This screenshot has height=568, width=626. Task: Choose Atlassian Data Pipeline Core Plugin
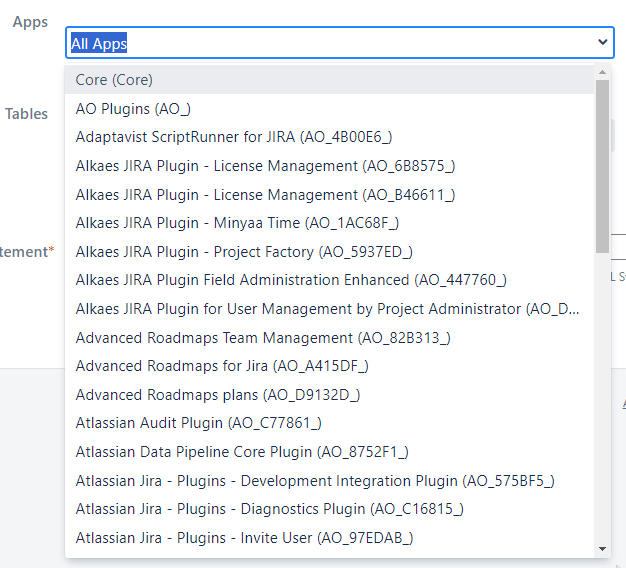[x=242, y=452]
